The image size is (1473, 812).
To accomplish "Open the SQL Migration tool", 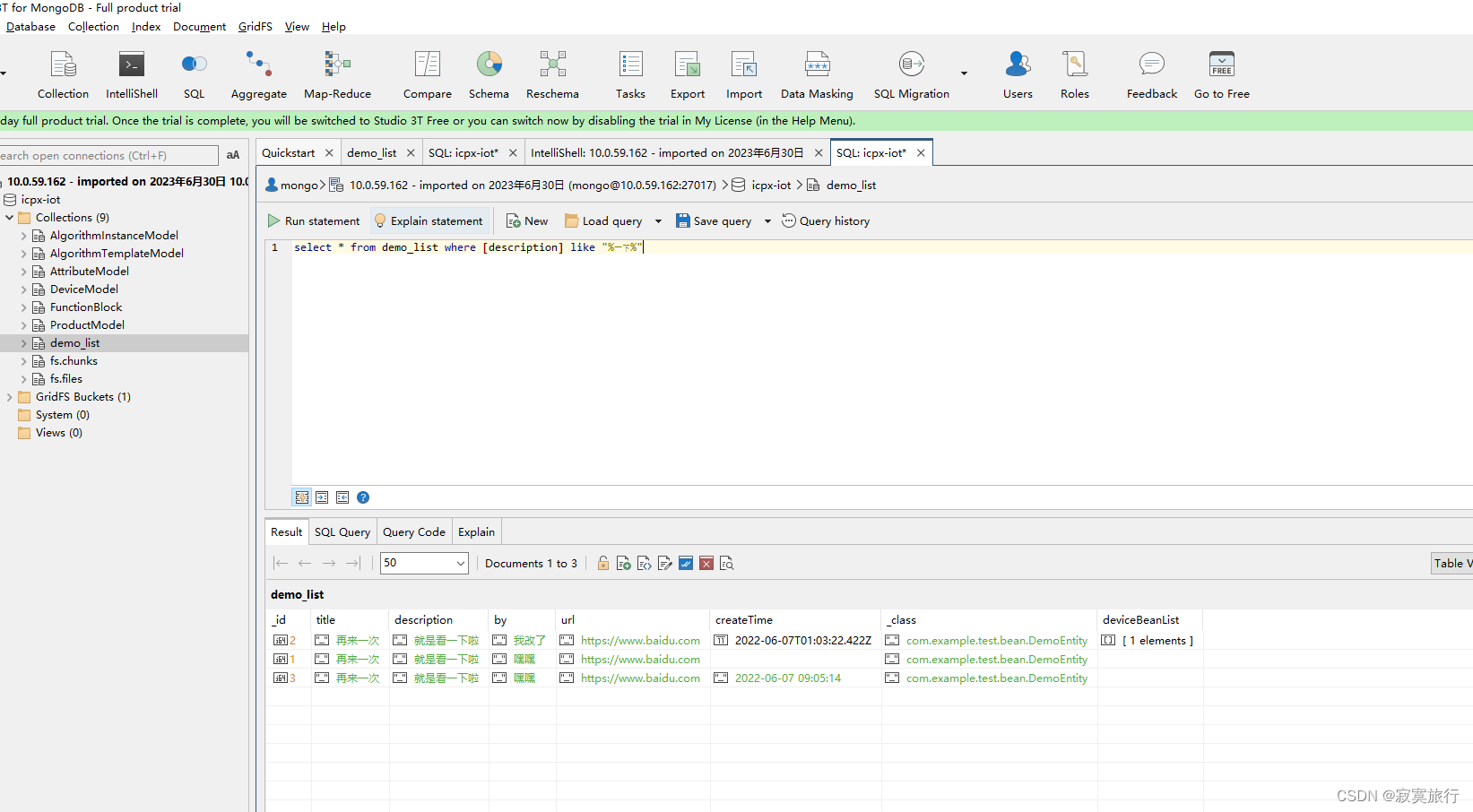I will (912, 75).
